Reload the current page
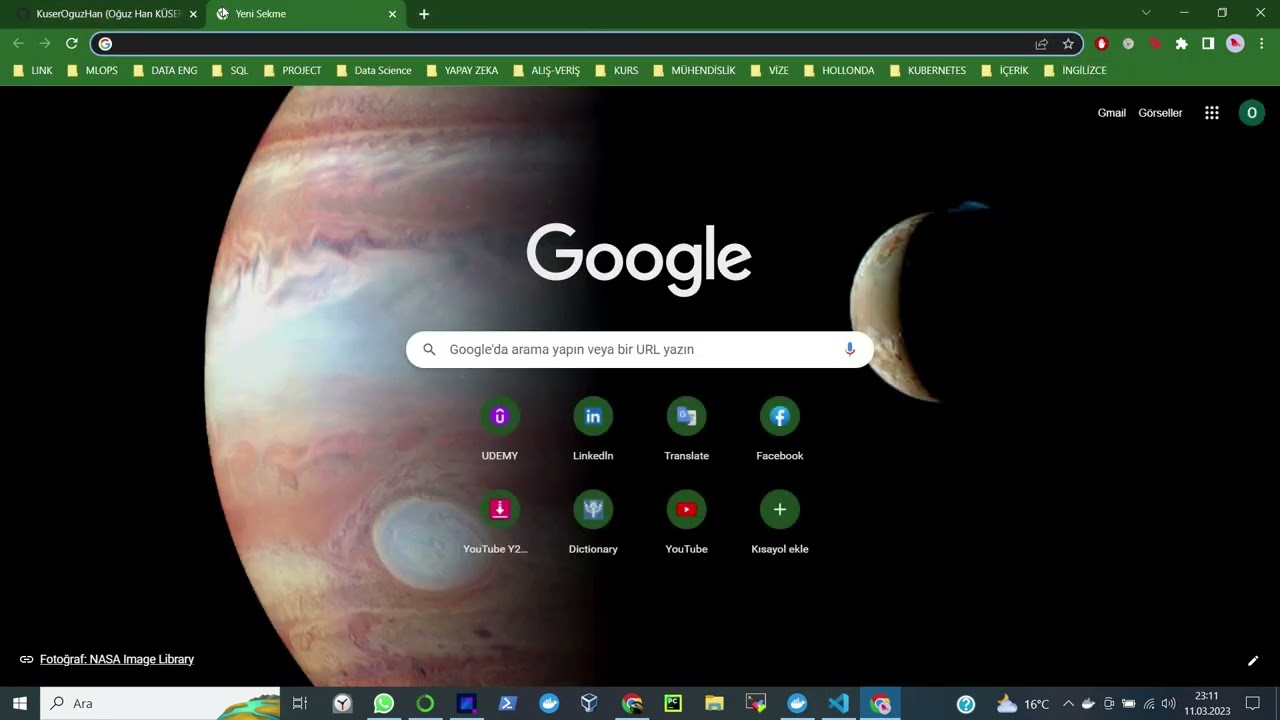The height and width of the screenshot is (720, 1280). click(x=72, y=43)
